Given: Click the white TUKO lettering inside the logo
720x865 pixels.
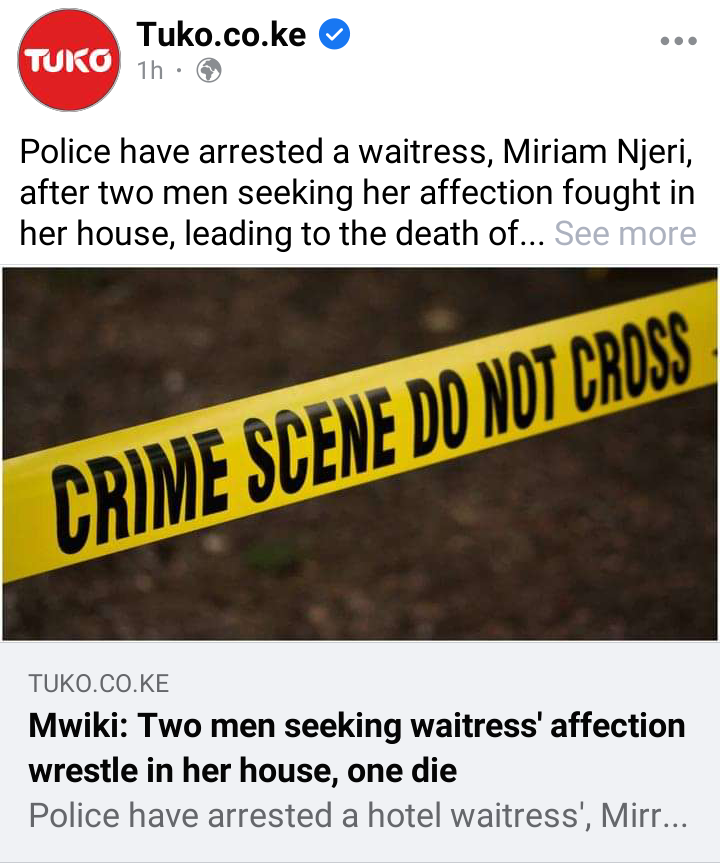Looking at the screenshot, I should click(x=68, y=61).
